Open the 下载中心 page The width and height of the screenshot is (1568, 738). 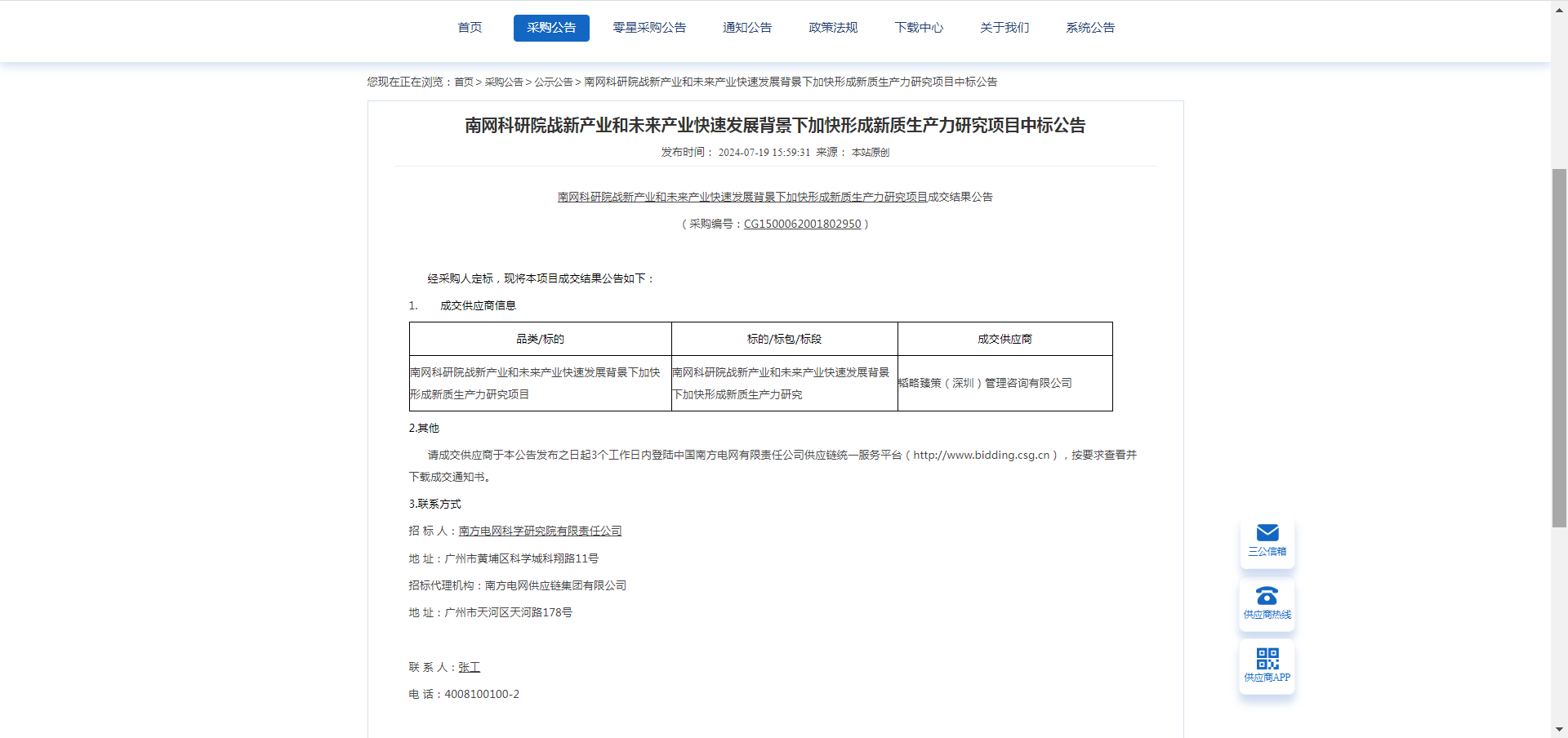point(919,28)
